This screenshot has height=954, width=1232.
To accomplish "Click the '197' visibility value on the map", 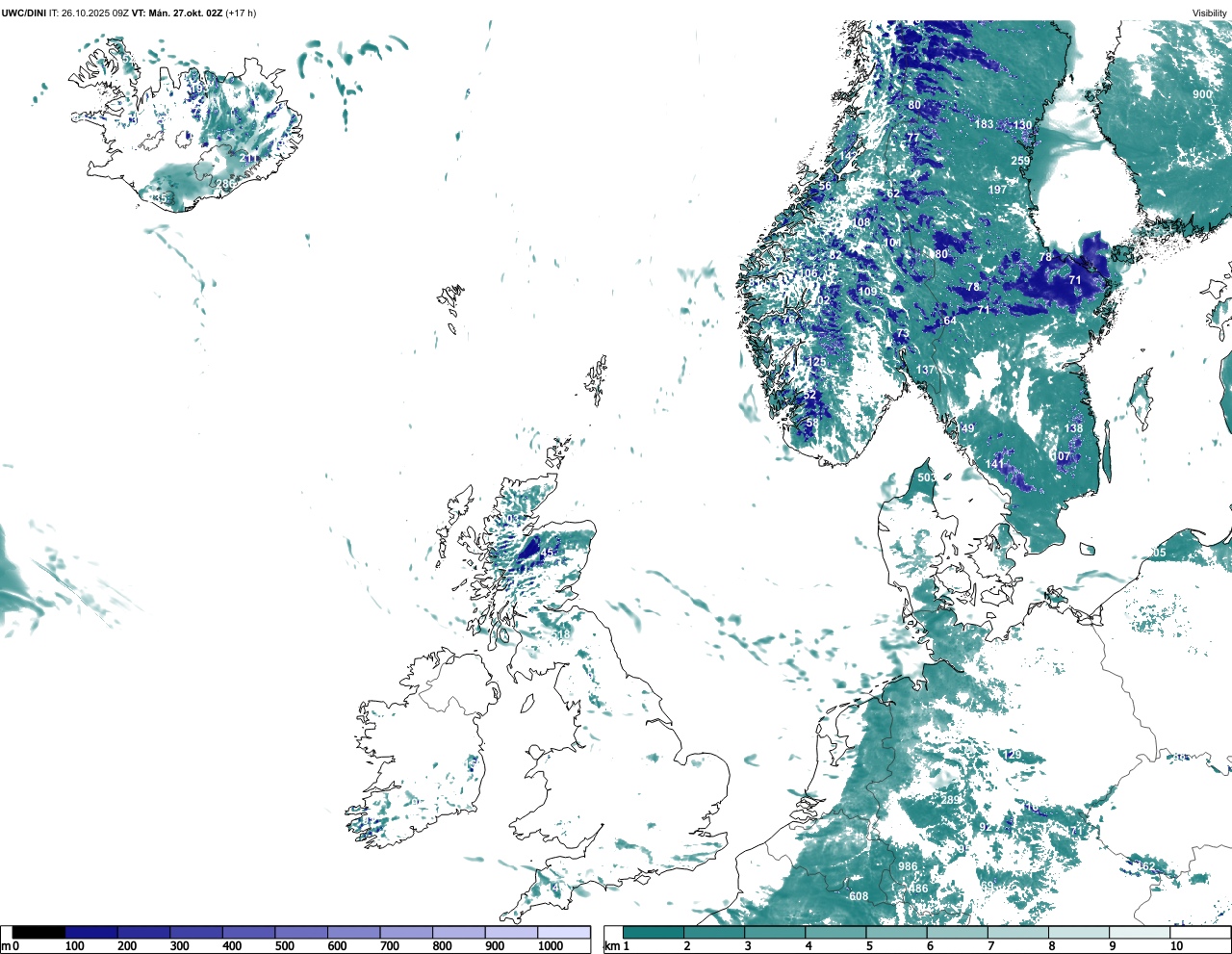I will point(997,190).
